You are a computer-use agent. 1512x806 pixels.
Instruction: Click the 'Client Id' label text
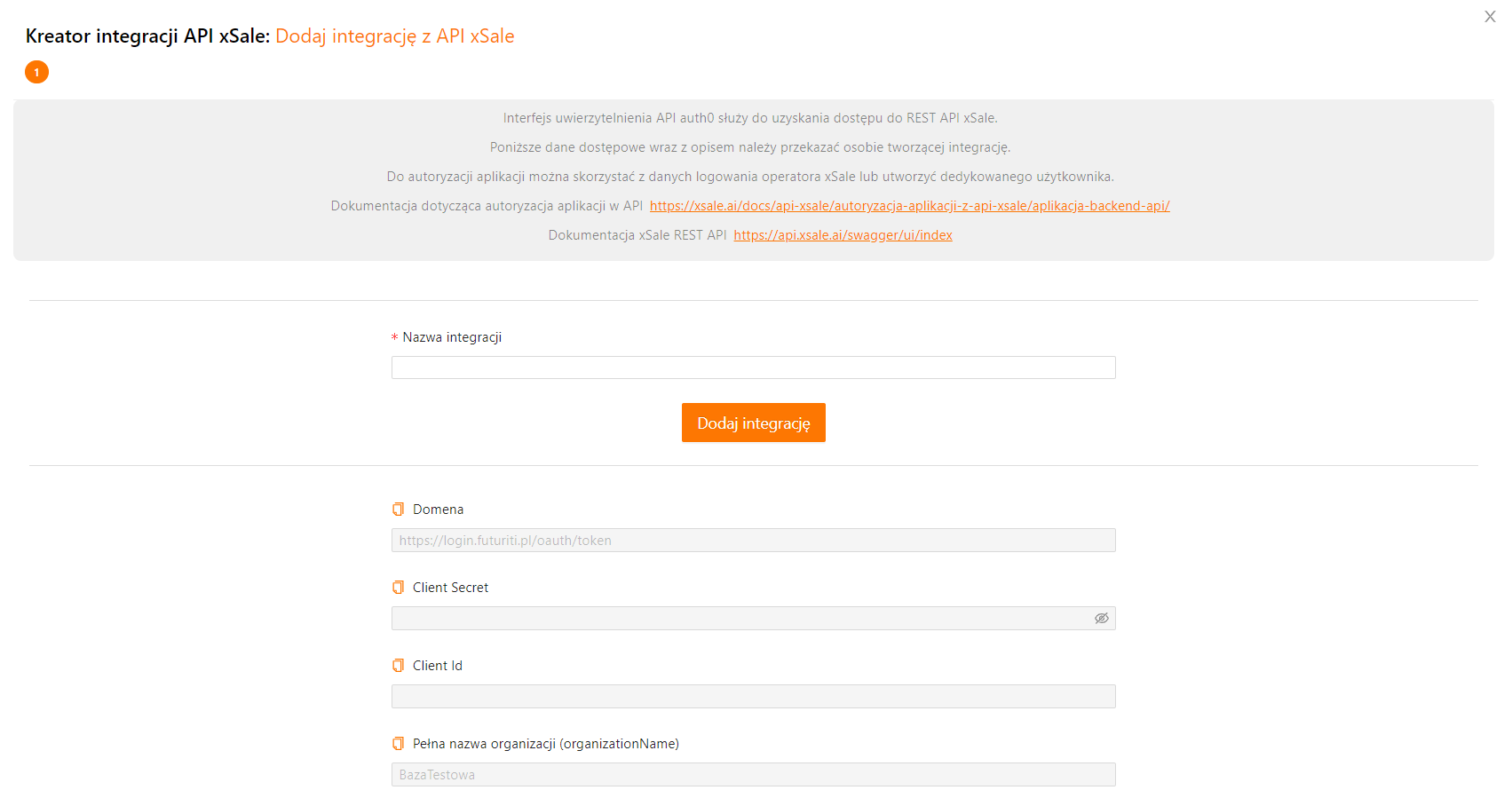click(437, 666)
